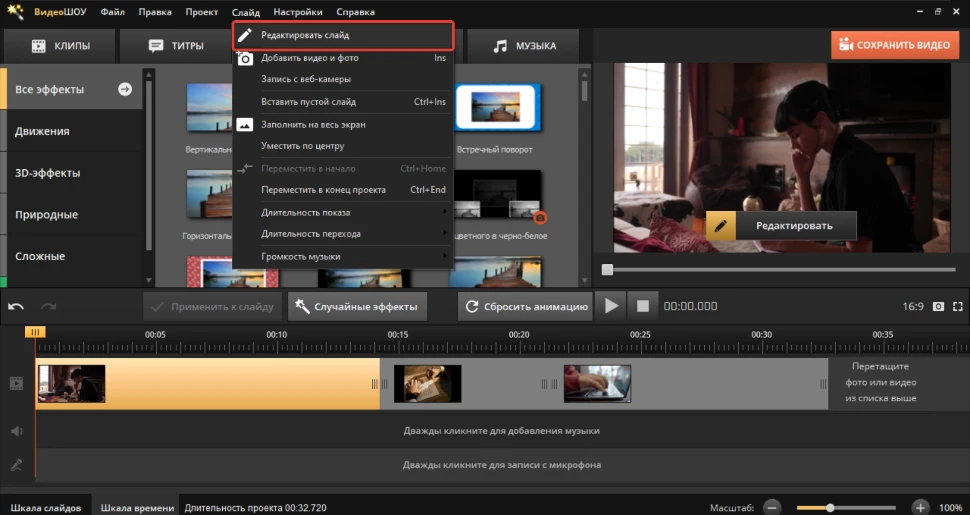Screen dimensions: 970x515
Task: Select the third clip with laptop thumbnail
Action: pyautogui.click(x=598, y=384)
